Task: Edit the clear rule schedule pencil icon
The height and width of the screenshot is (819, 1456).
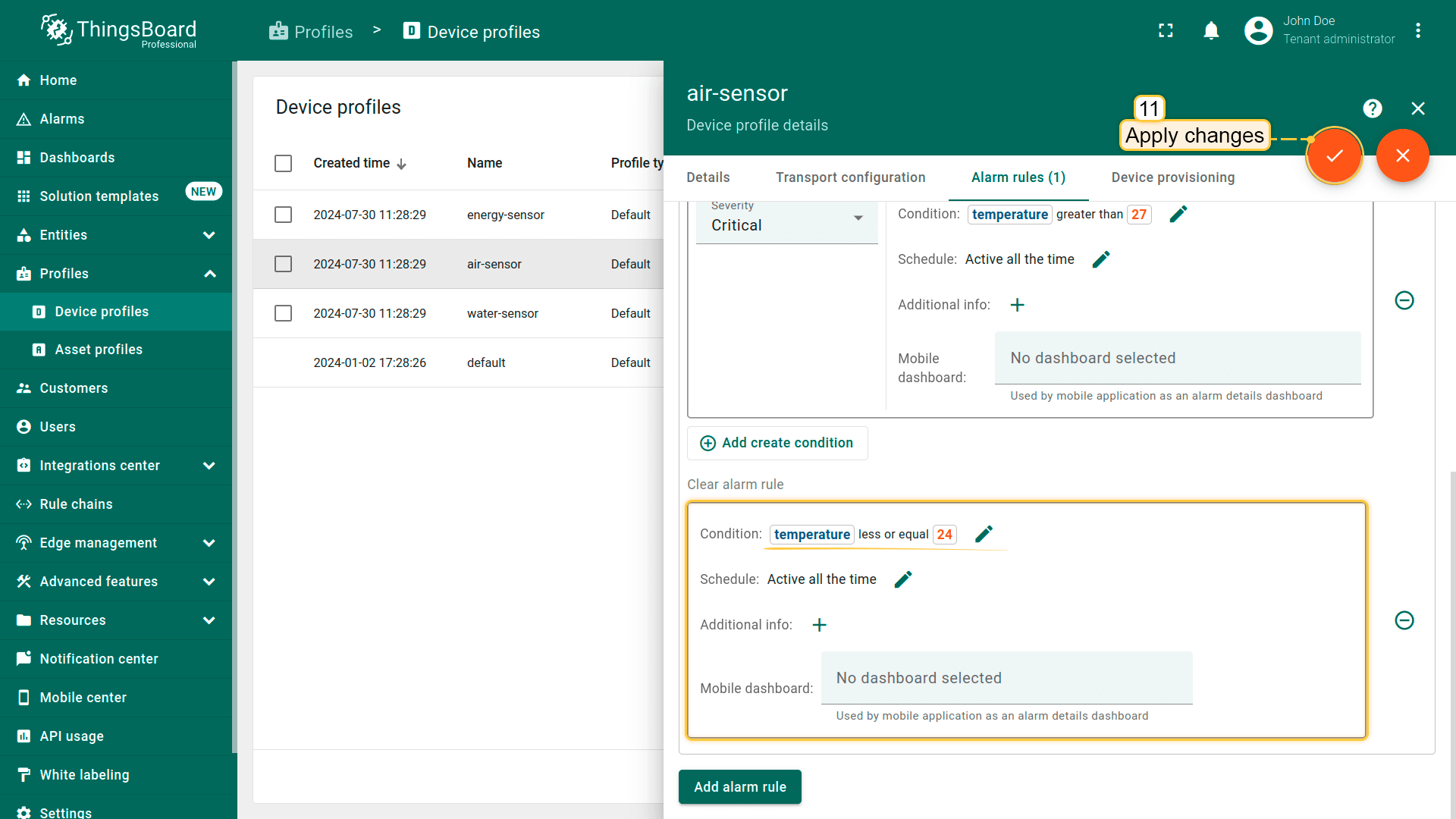Action: [902, 579]
